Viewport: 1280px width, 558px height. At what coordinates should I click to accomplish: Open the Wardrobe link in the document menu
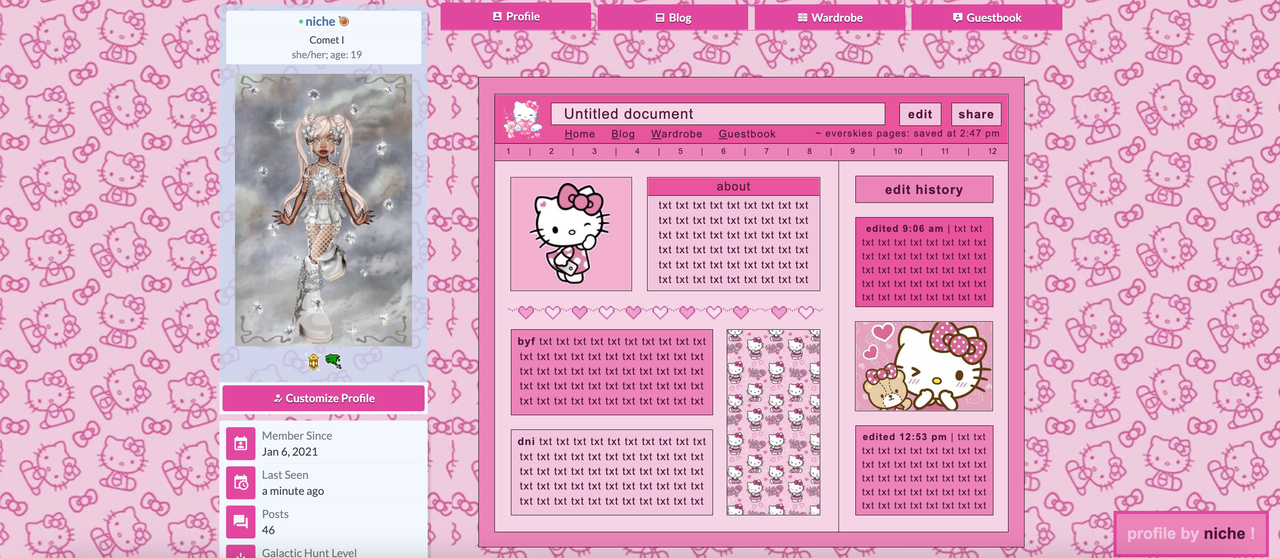click(x=677, y=134)
